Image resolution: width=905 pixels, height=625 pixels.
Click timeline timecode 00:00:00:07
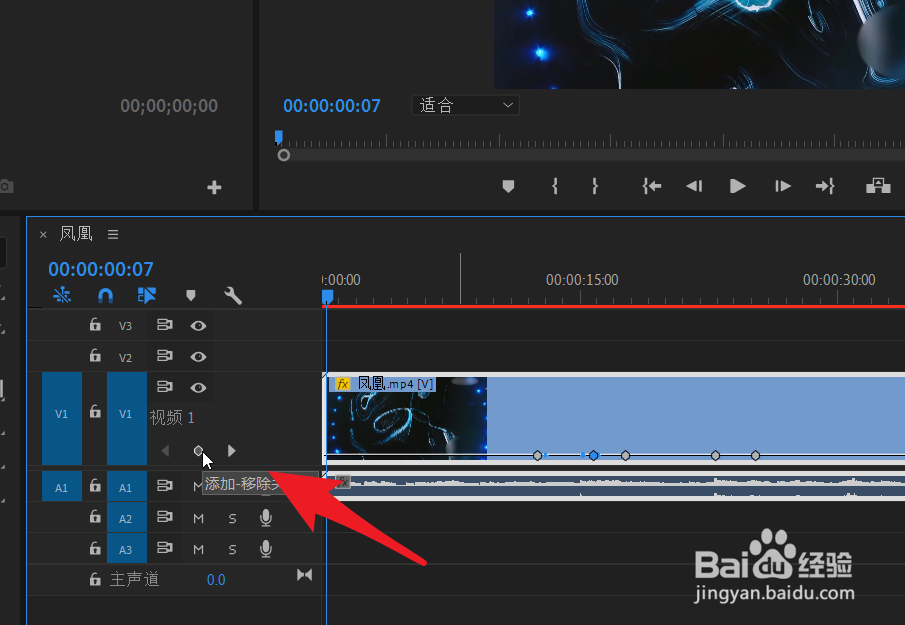click(100, 269)
